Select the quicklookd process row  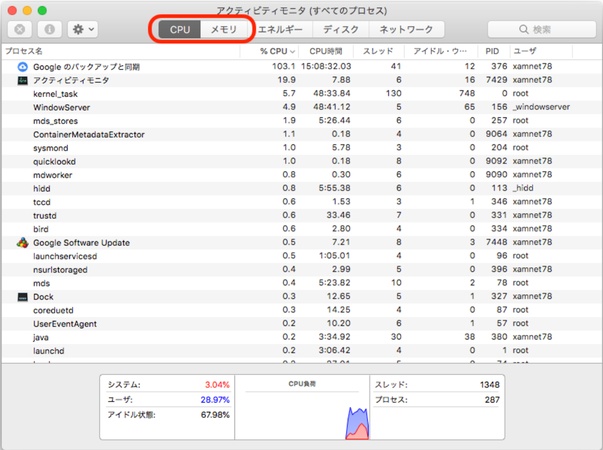click(302, 161)
